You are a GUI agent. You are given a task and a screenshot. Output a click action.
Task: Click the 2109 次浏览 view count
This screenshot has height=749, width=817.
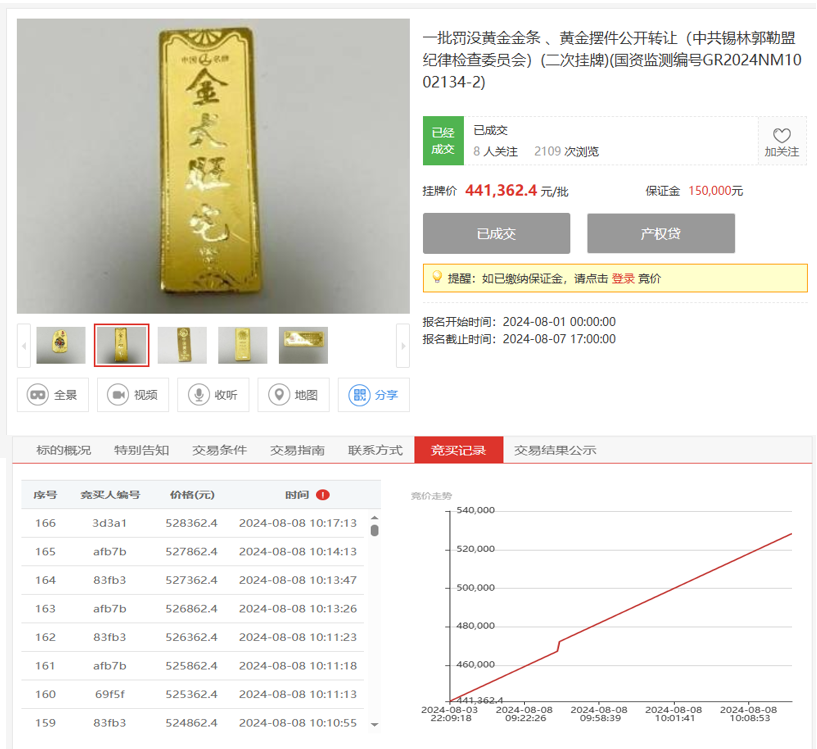[x=566, y=151]
